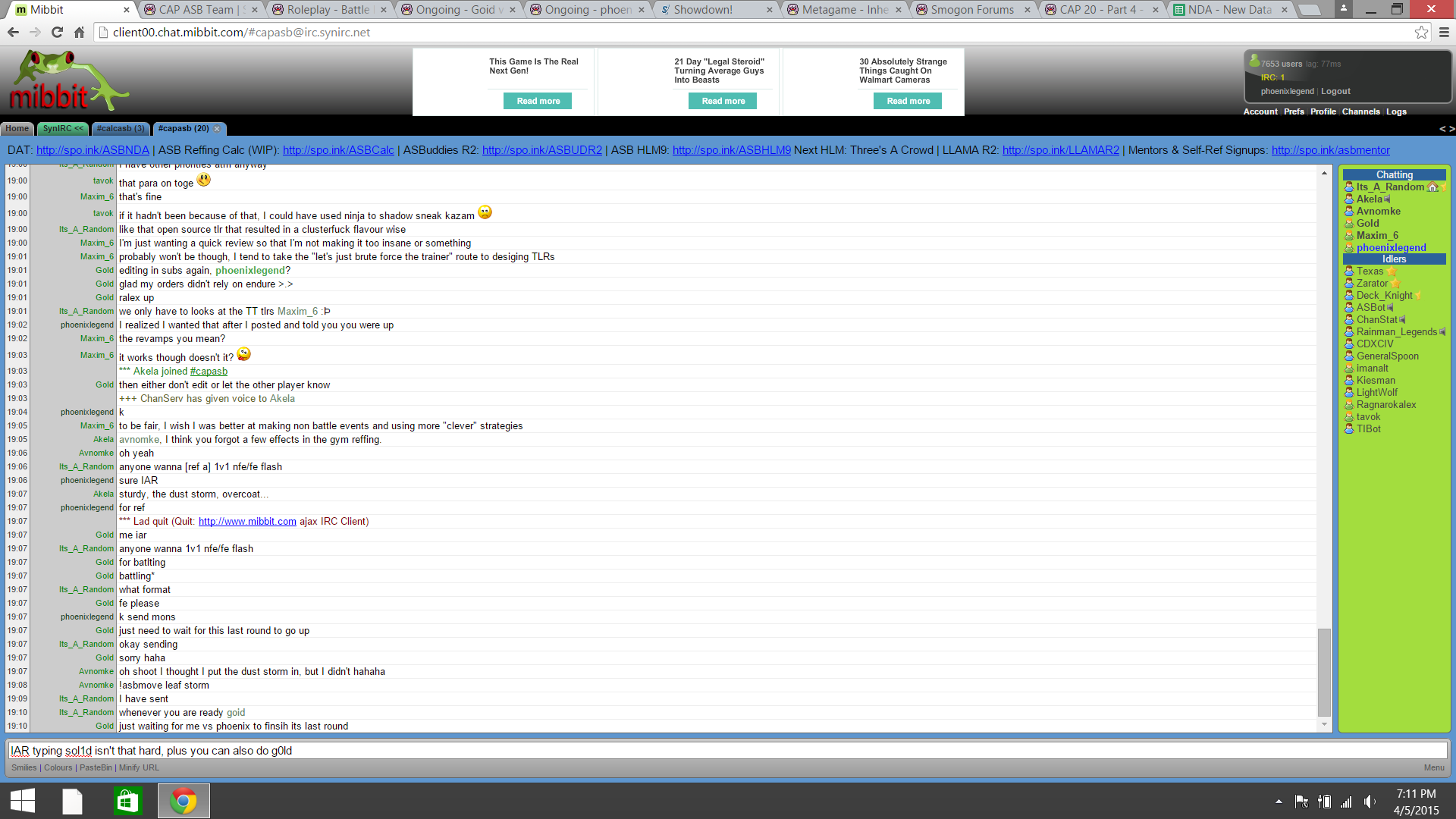The width and height of the screenshot is (1456, 819).
Task: Click the smiley emoji in tavok's toge message
Action: point(204,180)
